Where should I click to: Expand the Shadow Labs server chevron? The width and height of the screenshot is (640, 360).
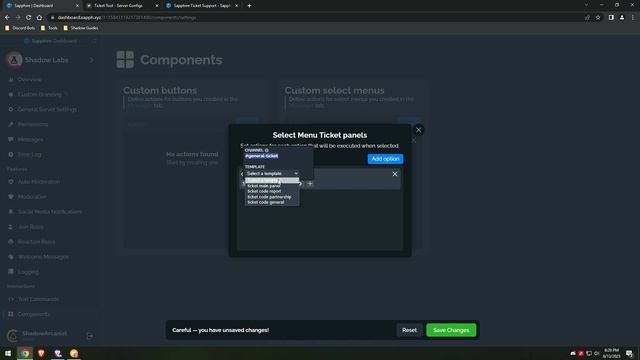(x=91, y=60)
